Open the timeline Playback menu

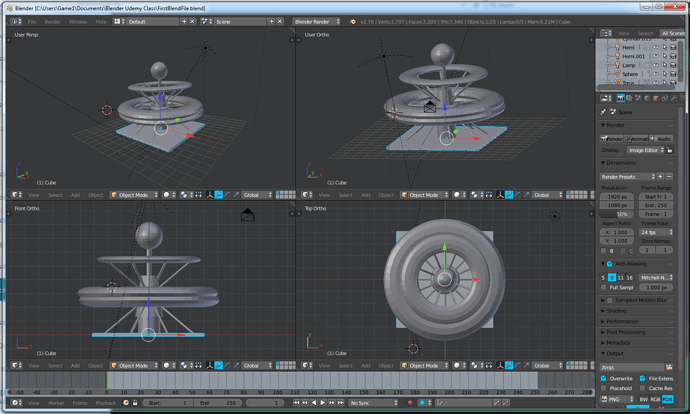(106, 403)
